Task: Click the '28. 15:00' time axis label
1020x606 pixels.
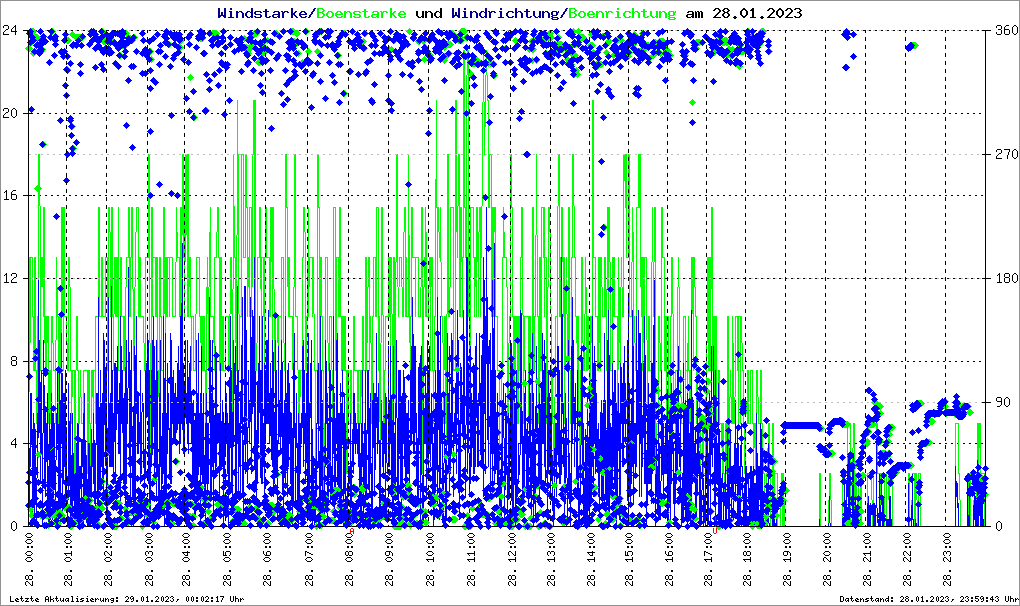Action: click(628, 559)
